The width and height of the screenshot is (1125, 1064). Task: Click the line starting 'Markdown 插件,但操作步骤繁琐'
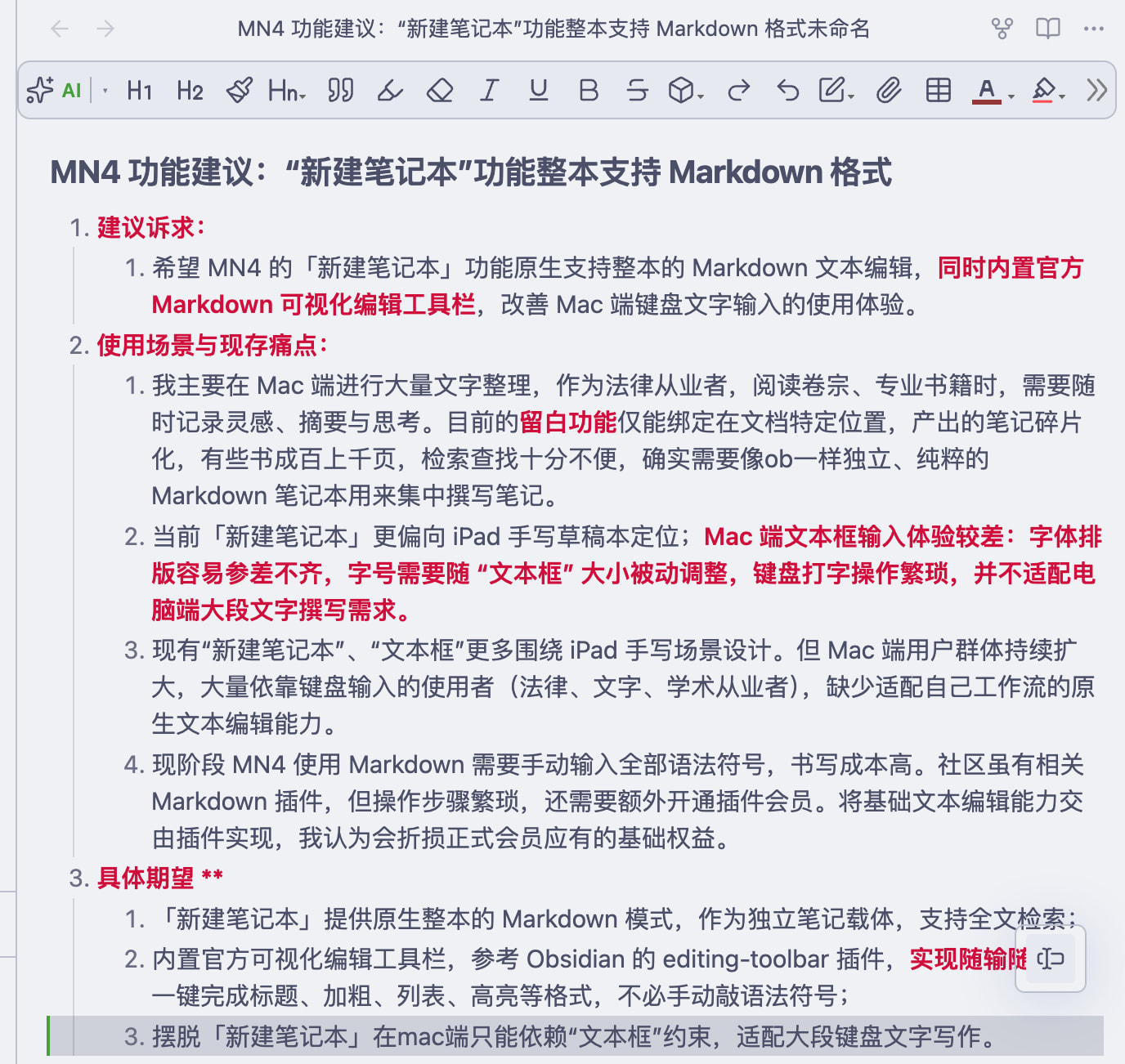617,802
